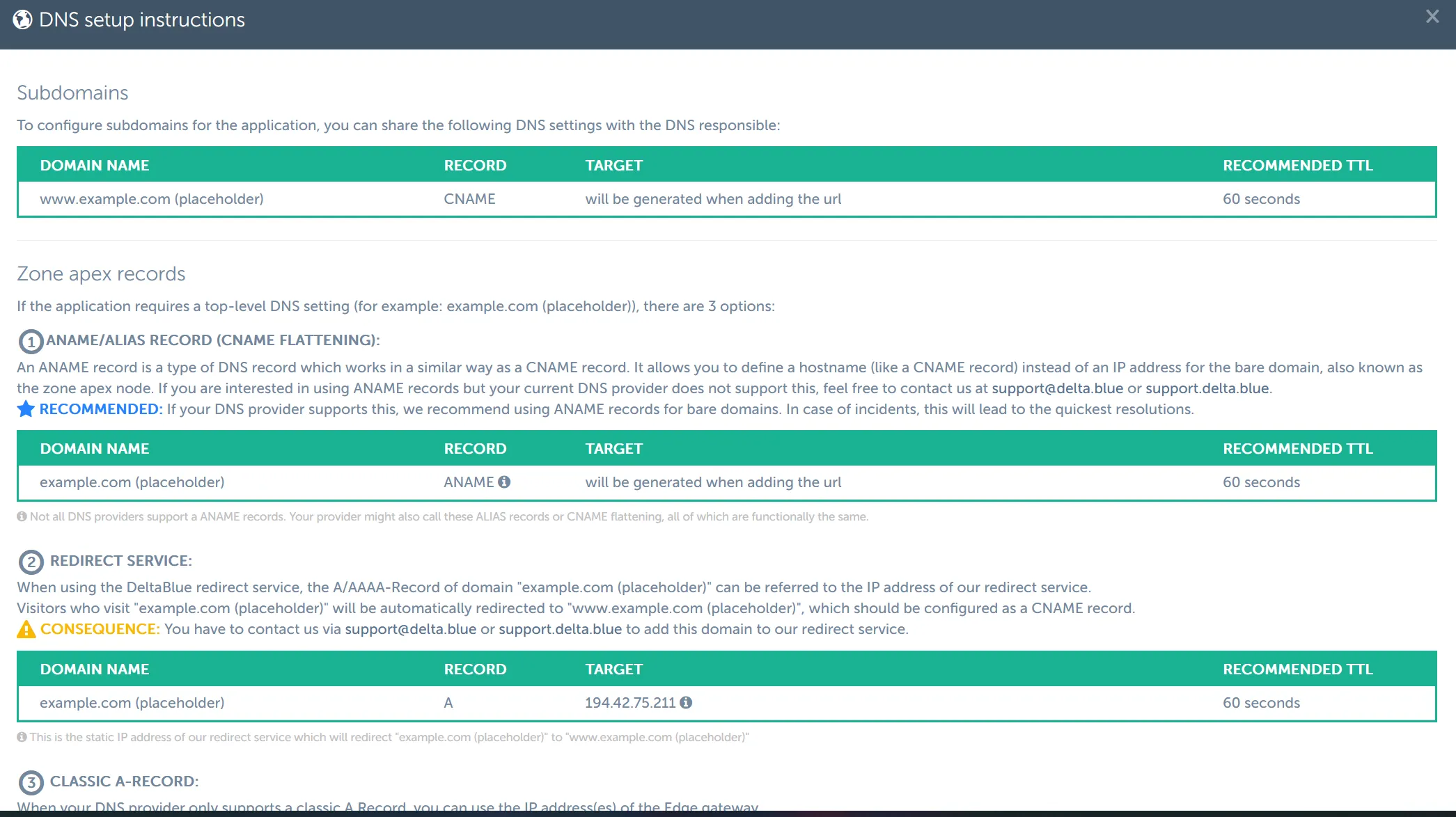Click the numbered circle 2 beside REDIRECT SERVICE

tap(29, 561)
